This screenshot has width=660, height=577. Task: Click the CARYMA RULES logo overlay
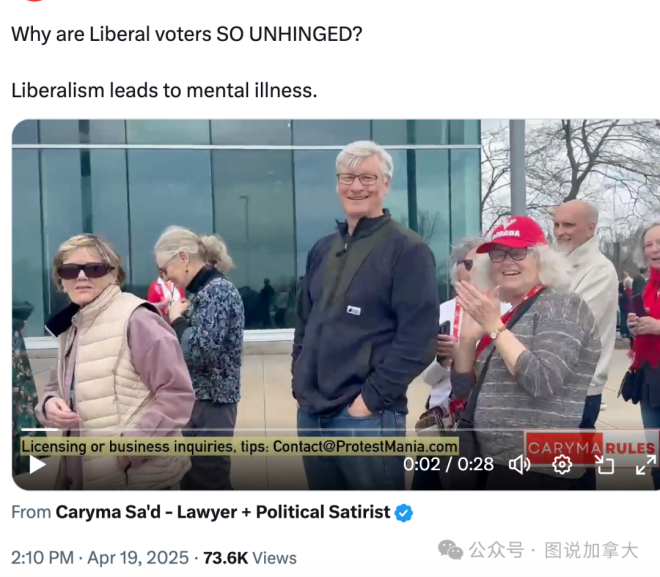point(591,448)
